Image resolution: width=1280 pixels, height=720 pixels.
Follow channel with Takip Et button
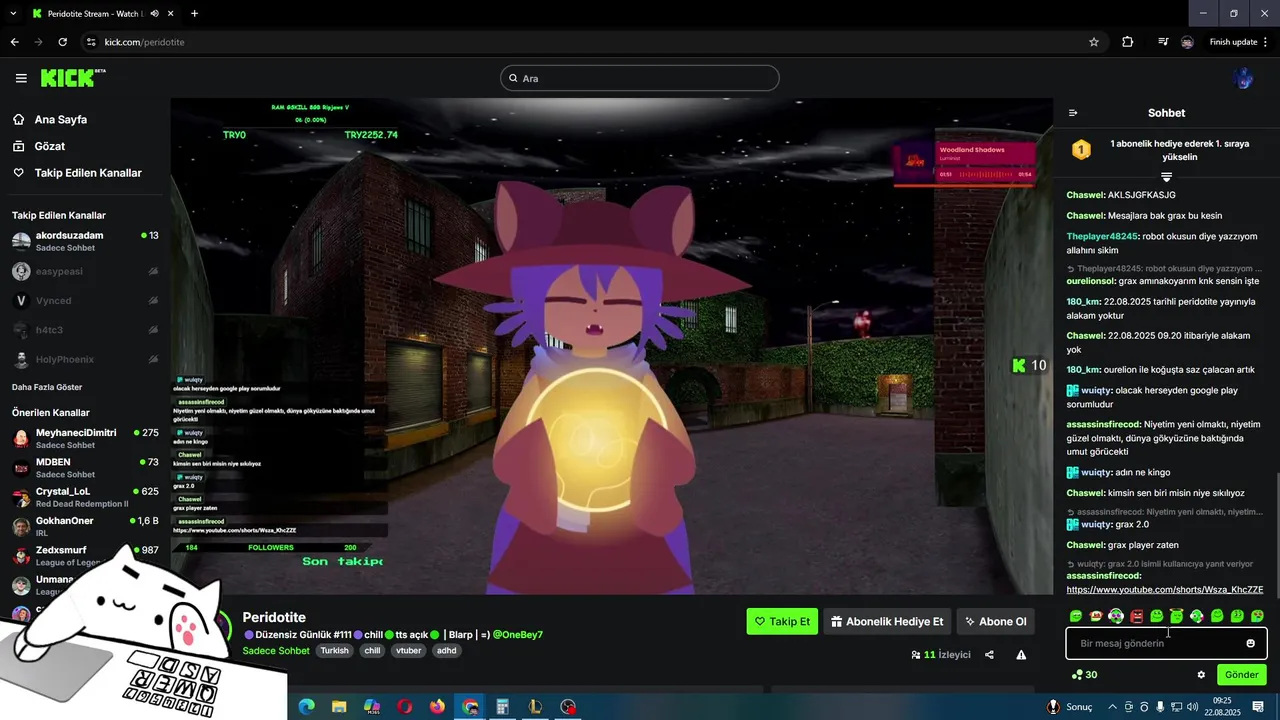point(782,621)
